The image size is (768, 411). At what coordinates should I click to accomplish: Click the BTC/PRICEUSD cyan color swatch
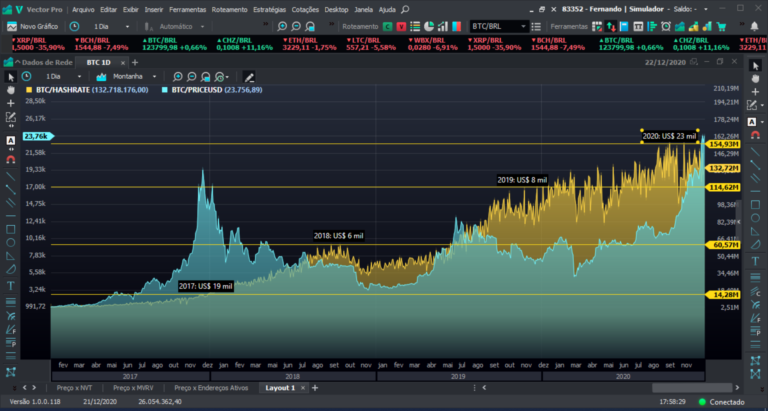point(165,90)
